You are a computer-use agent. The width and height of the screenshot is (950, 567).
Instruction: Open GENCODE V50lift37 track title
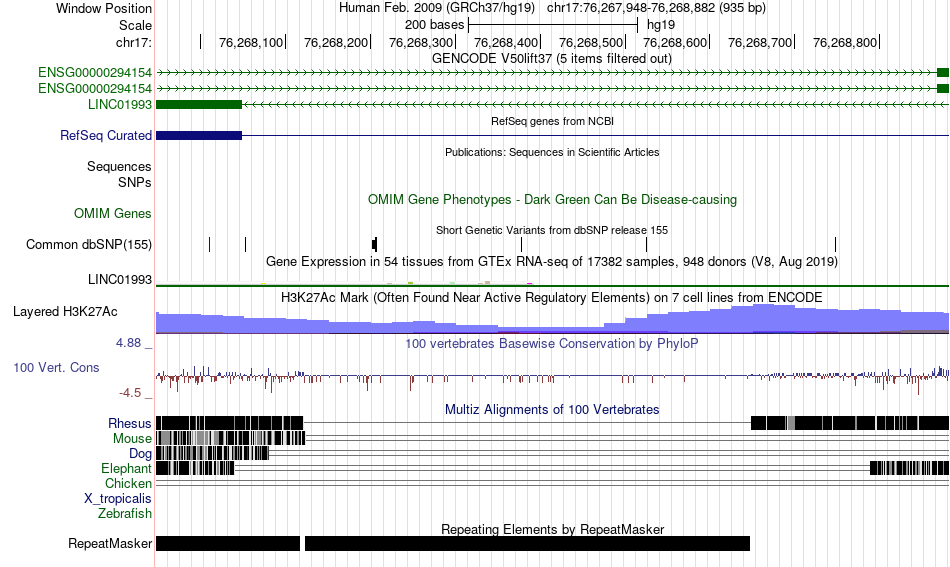pos(551,59)
